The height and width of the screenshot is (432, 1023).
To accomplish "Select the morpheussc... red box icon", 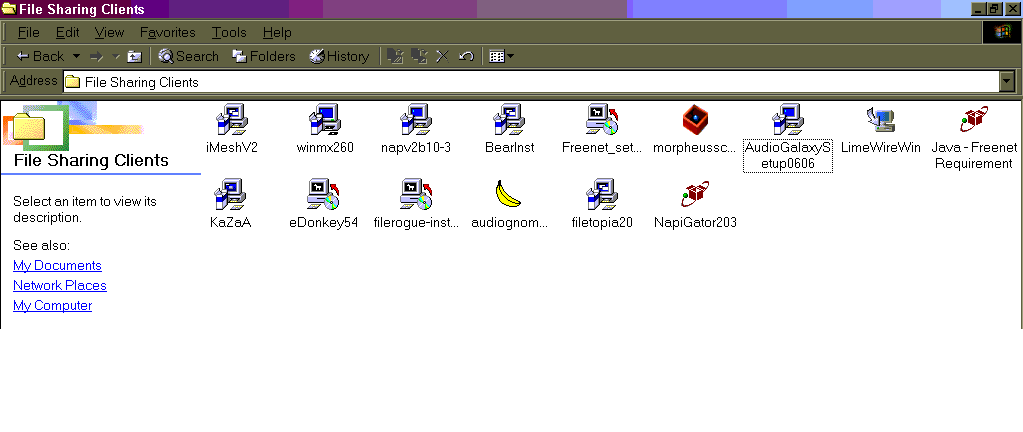I will tap(695, 119).
